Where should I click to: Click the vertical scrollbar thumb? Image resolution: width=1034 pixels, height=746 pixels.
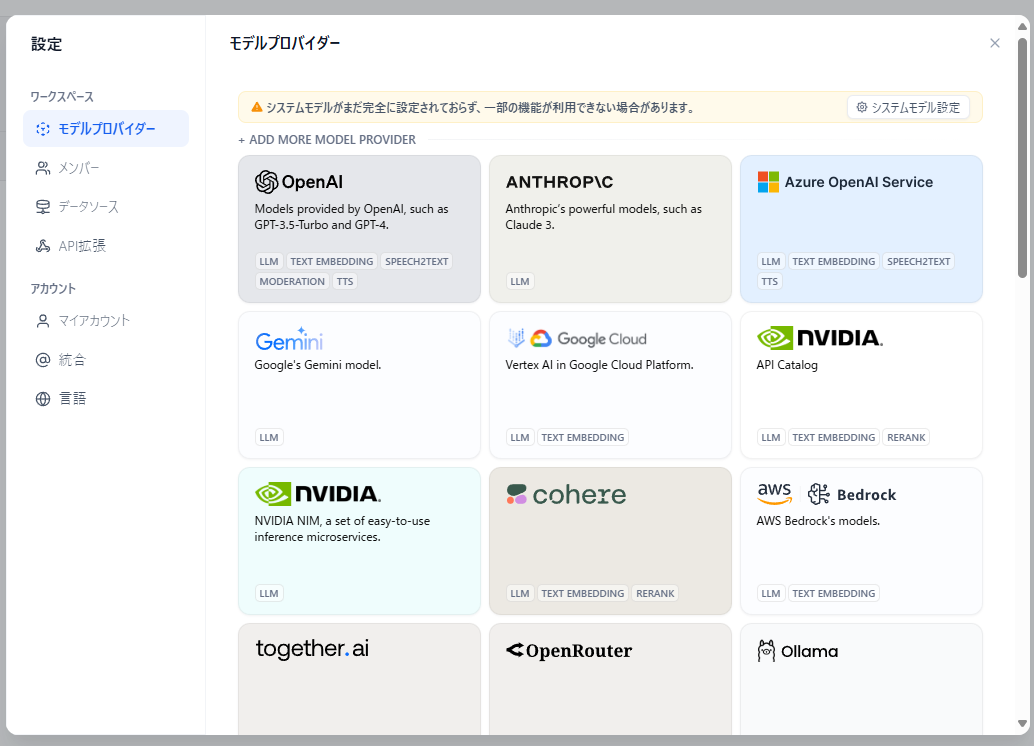point(1022,157)
